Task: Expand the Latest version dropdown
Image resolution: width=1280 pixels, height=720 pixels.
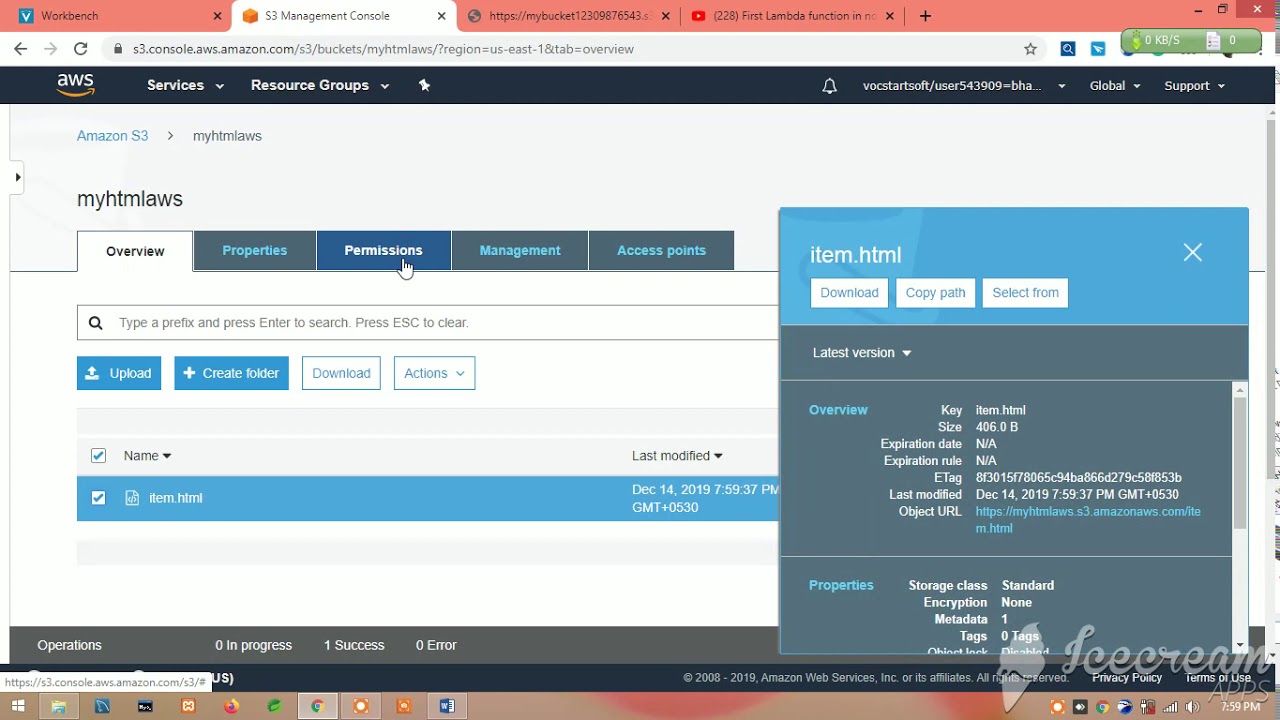Action: [x=862, y=352]
